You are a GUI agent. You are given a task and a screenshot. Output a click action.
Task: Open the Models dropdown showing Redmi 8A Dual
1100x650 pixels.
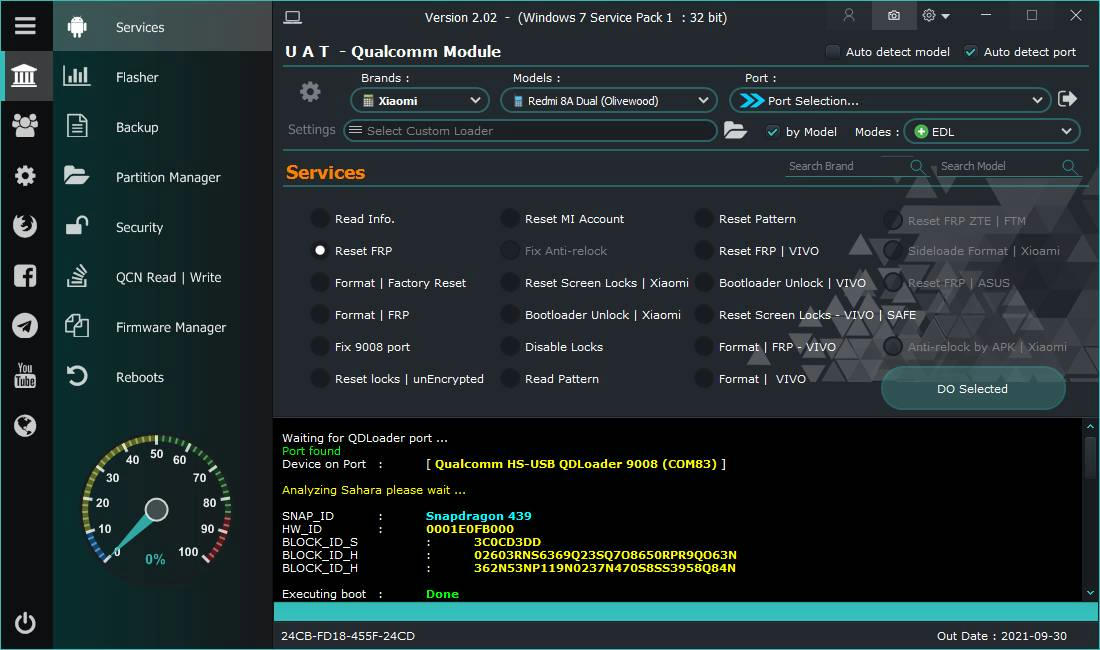tap(609, 100)
